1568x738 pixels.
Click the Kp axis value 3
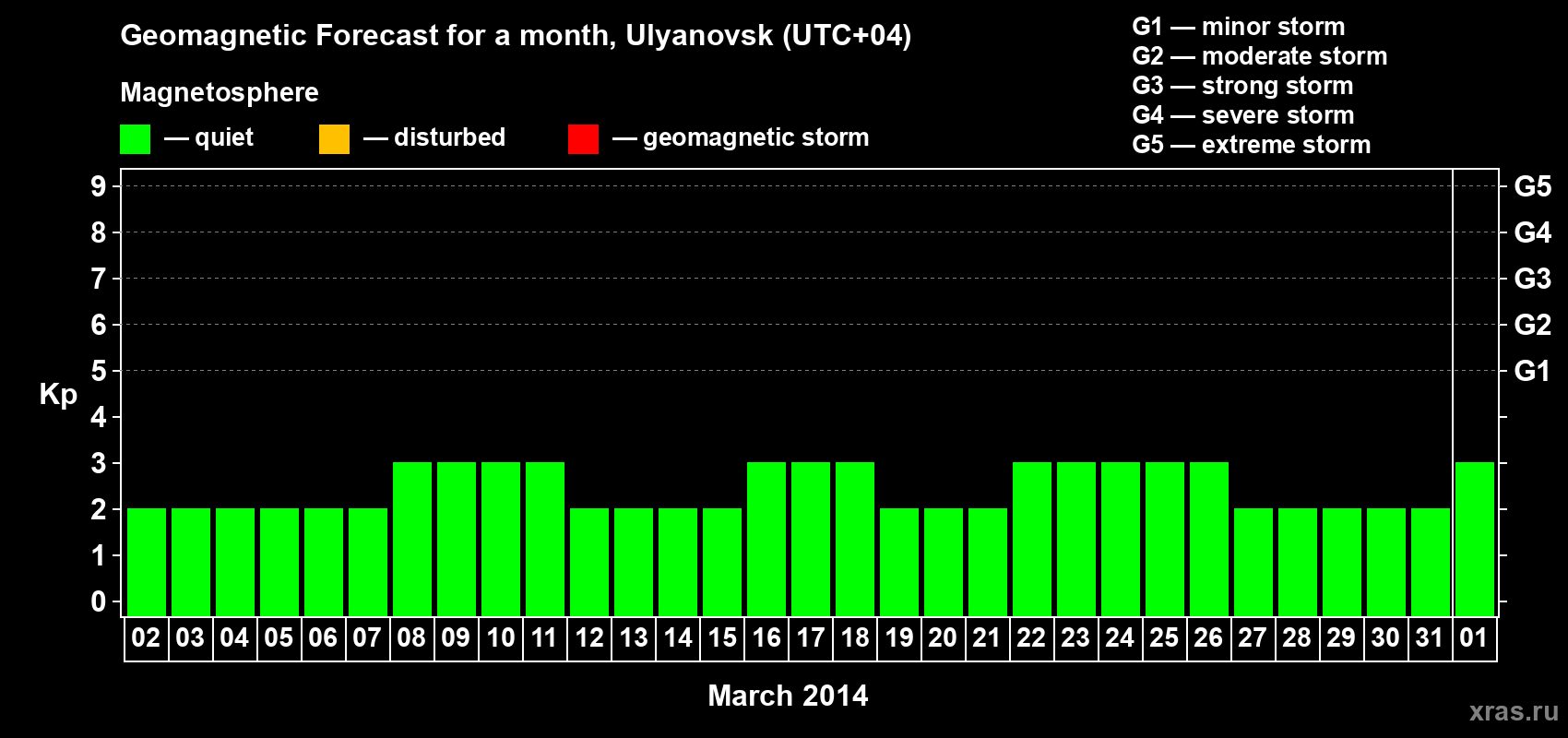pos(98,463)
